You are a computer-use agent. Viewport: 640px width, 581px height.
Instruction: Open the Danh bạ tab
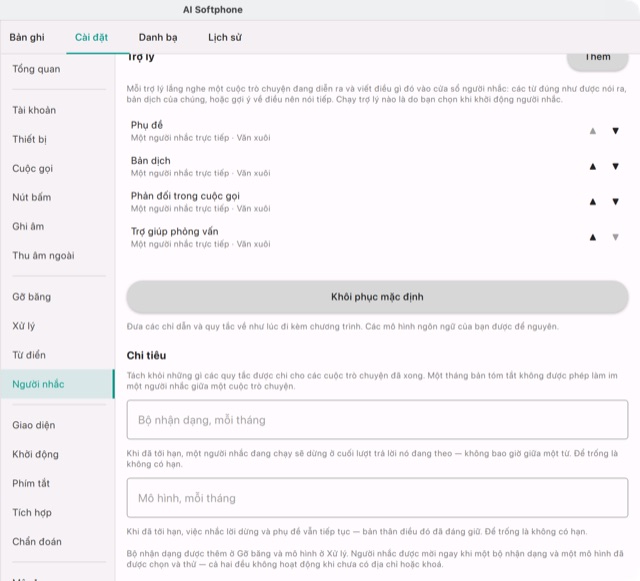click(158, 37)
